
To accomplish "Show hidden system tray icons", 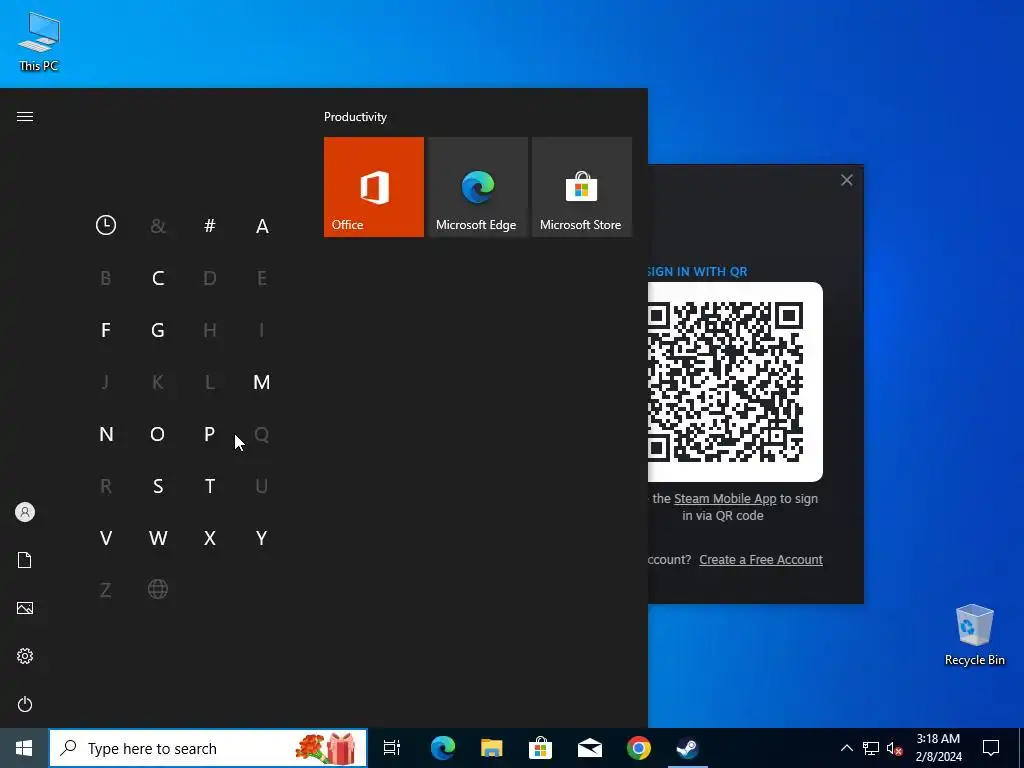I will pyautogui.click(x=846, y=748).
